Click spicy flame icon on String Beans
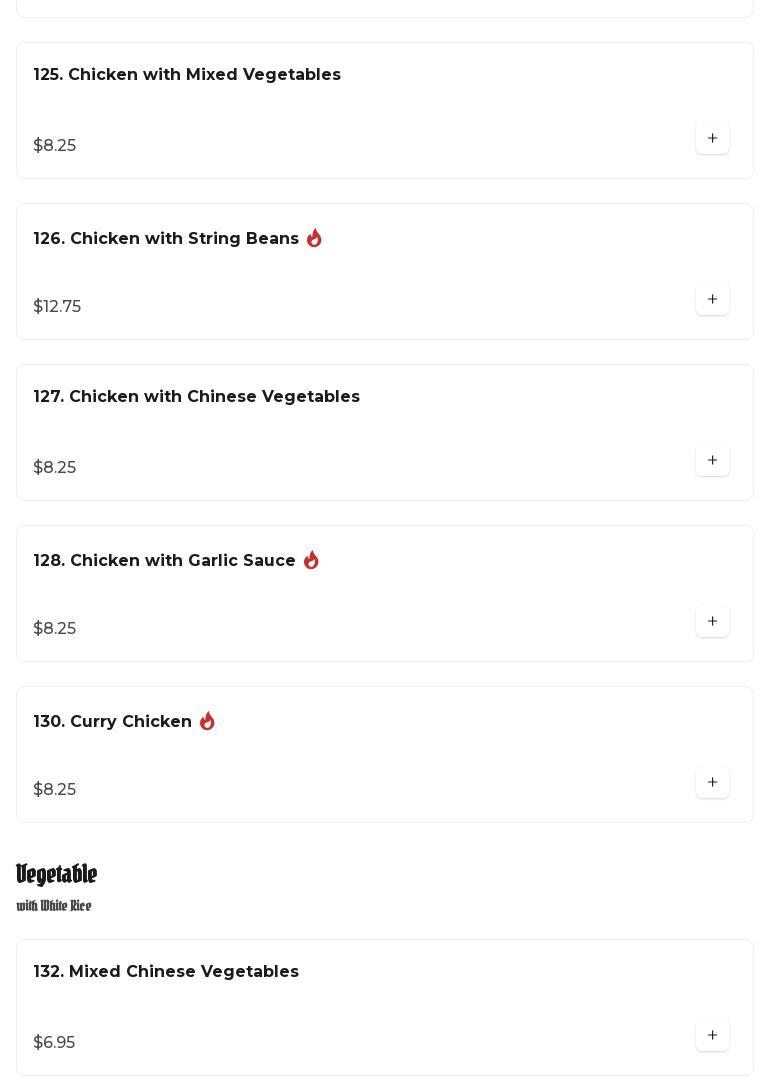 pyautogui.click(x=314, y=238)
